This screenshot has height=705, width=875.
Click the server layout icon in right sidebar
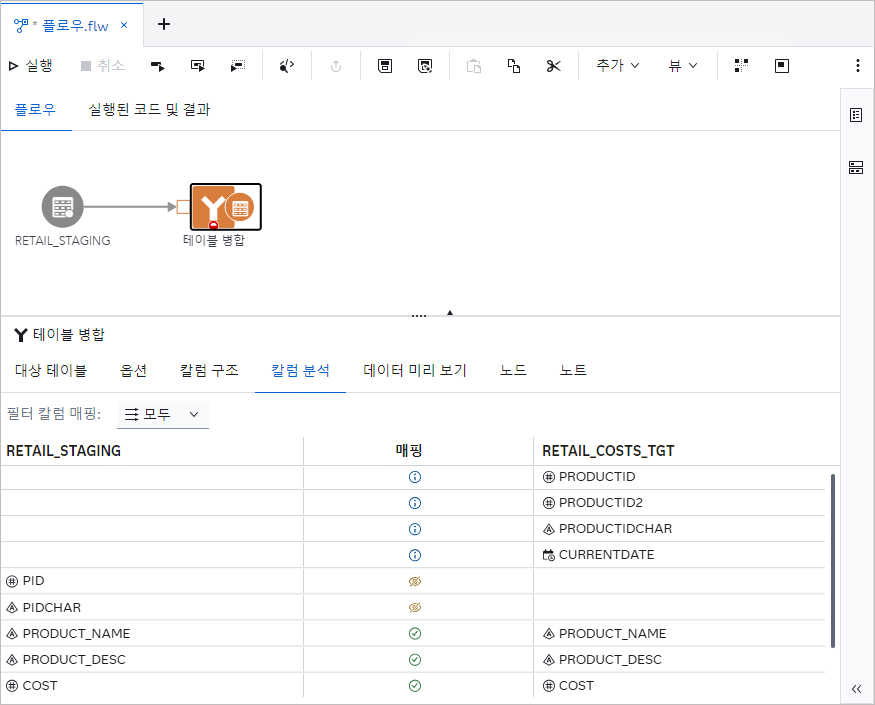(x=856, y=167)
